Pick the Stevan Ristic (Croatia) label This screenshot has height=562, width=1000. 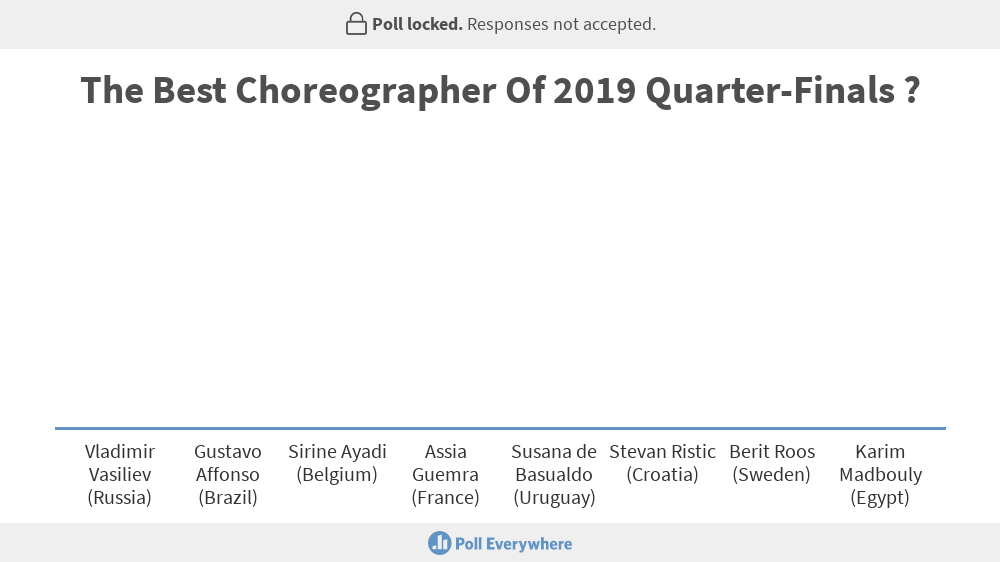click(662, 463)
